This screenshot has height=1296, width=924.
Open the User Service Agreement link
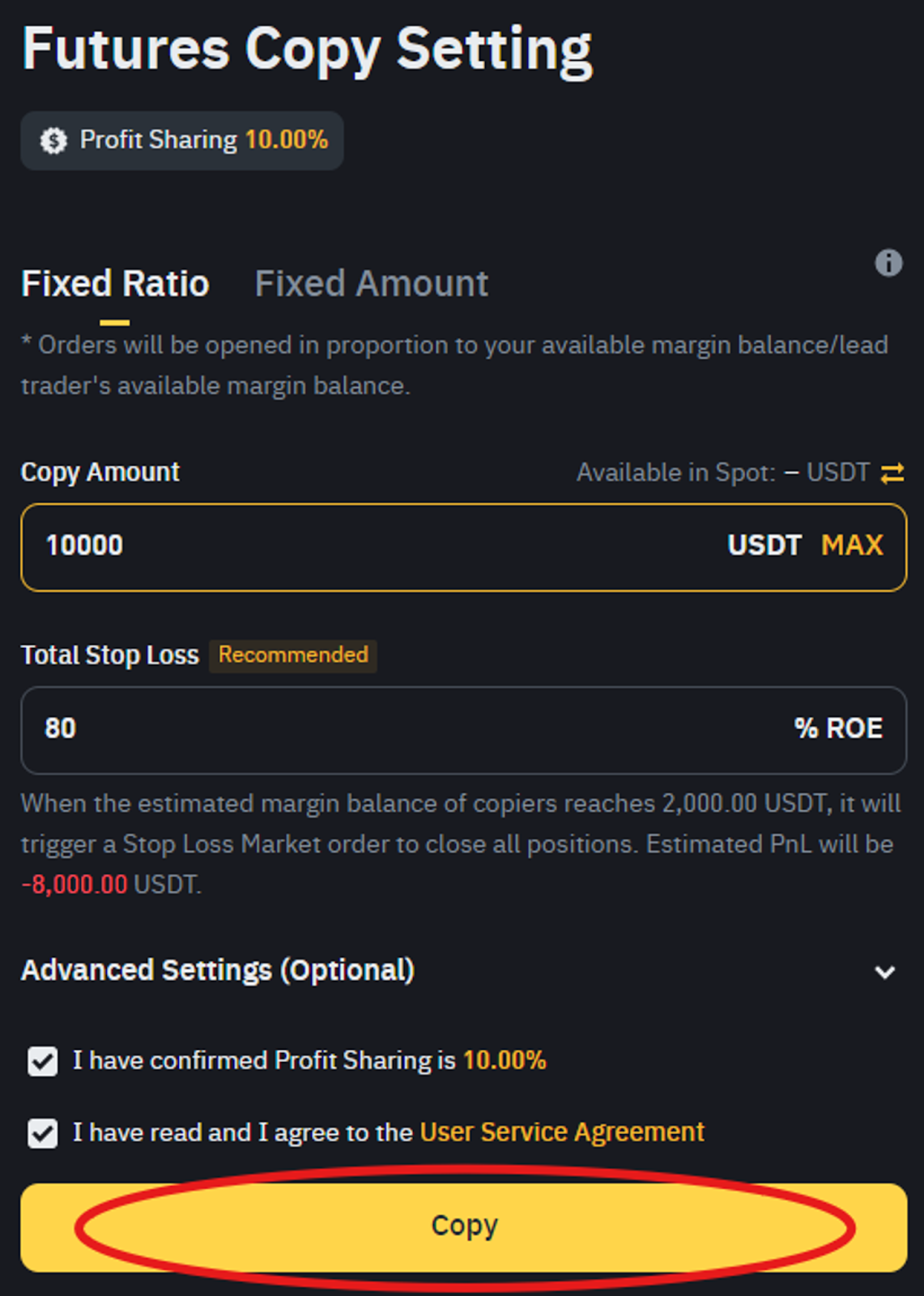562,1132
